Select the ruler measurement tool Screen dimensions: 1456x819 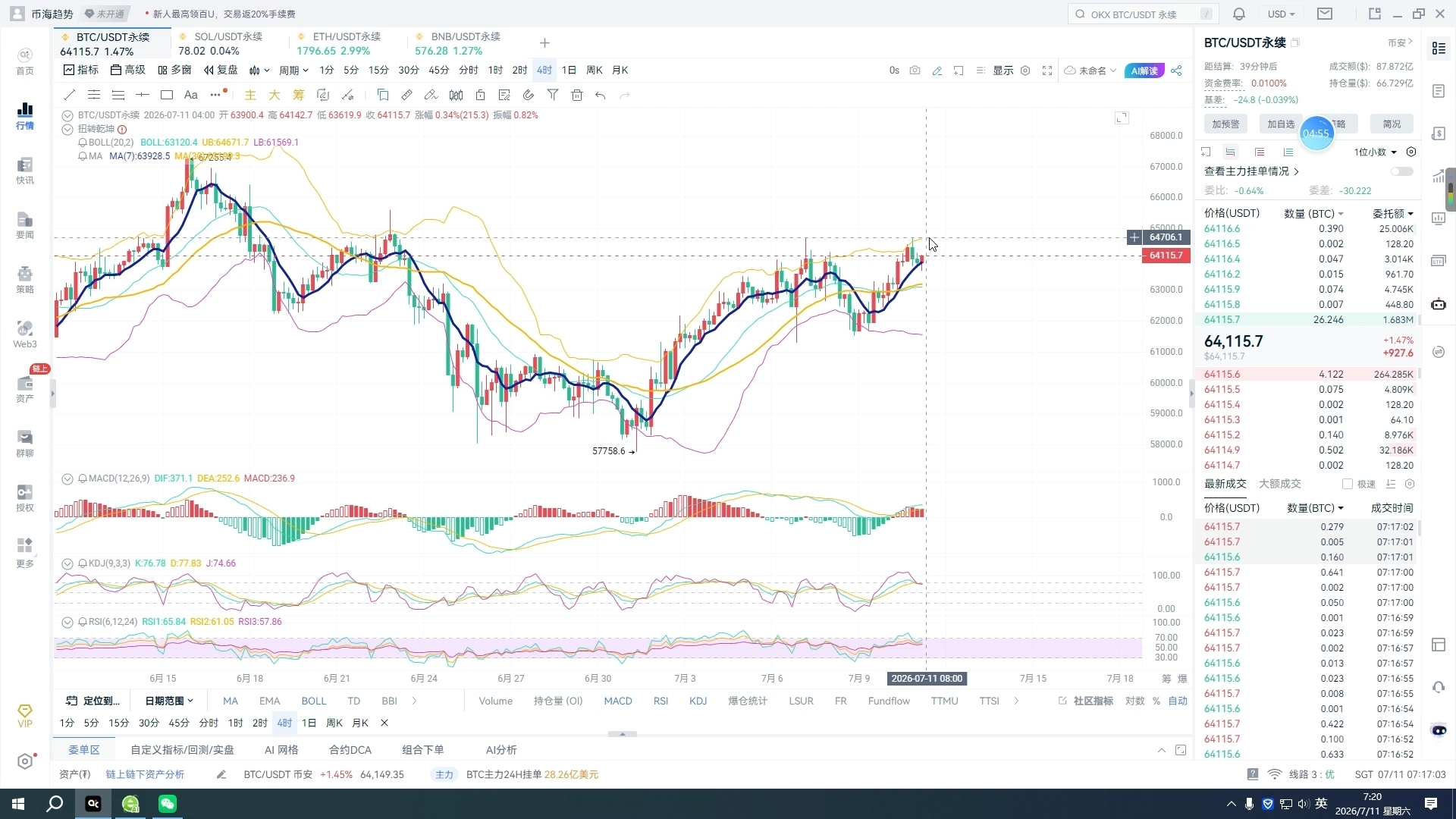[407, 95]
